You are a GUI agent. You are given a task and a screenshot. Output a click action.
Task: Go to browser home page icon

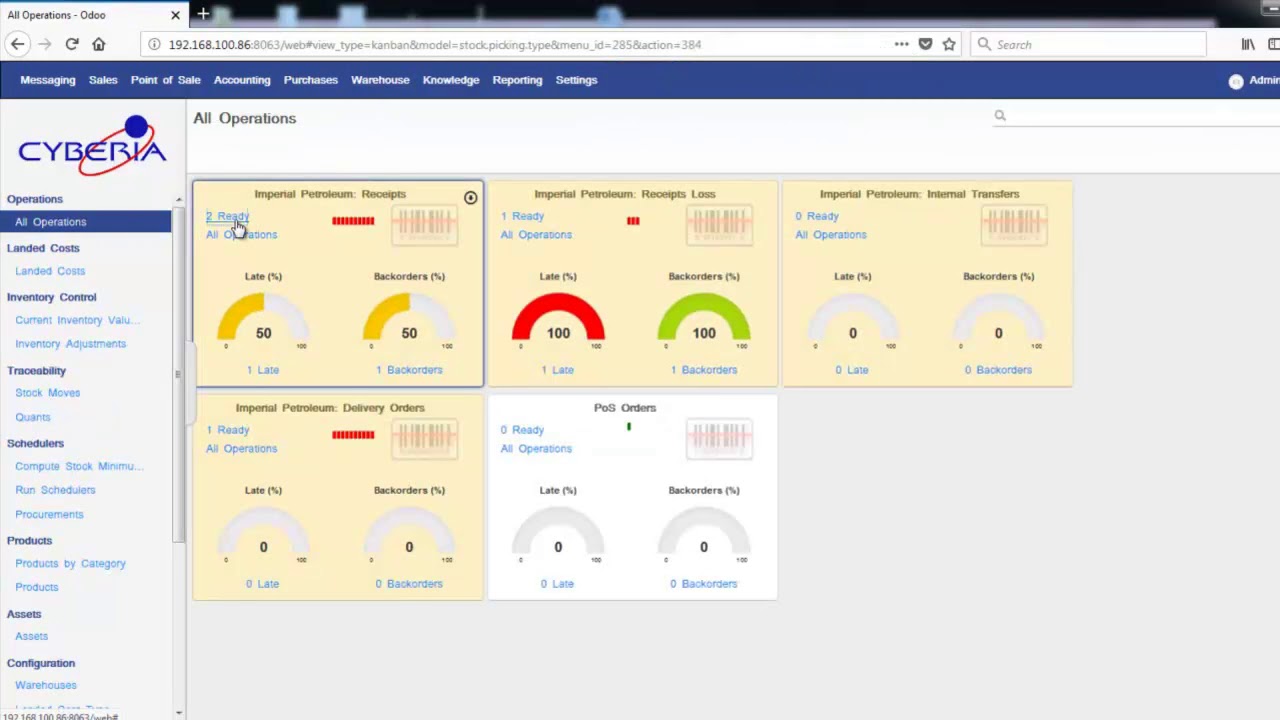click(x=98, y=44)
